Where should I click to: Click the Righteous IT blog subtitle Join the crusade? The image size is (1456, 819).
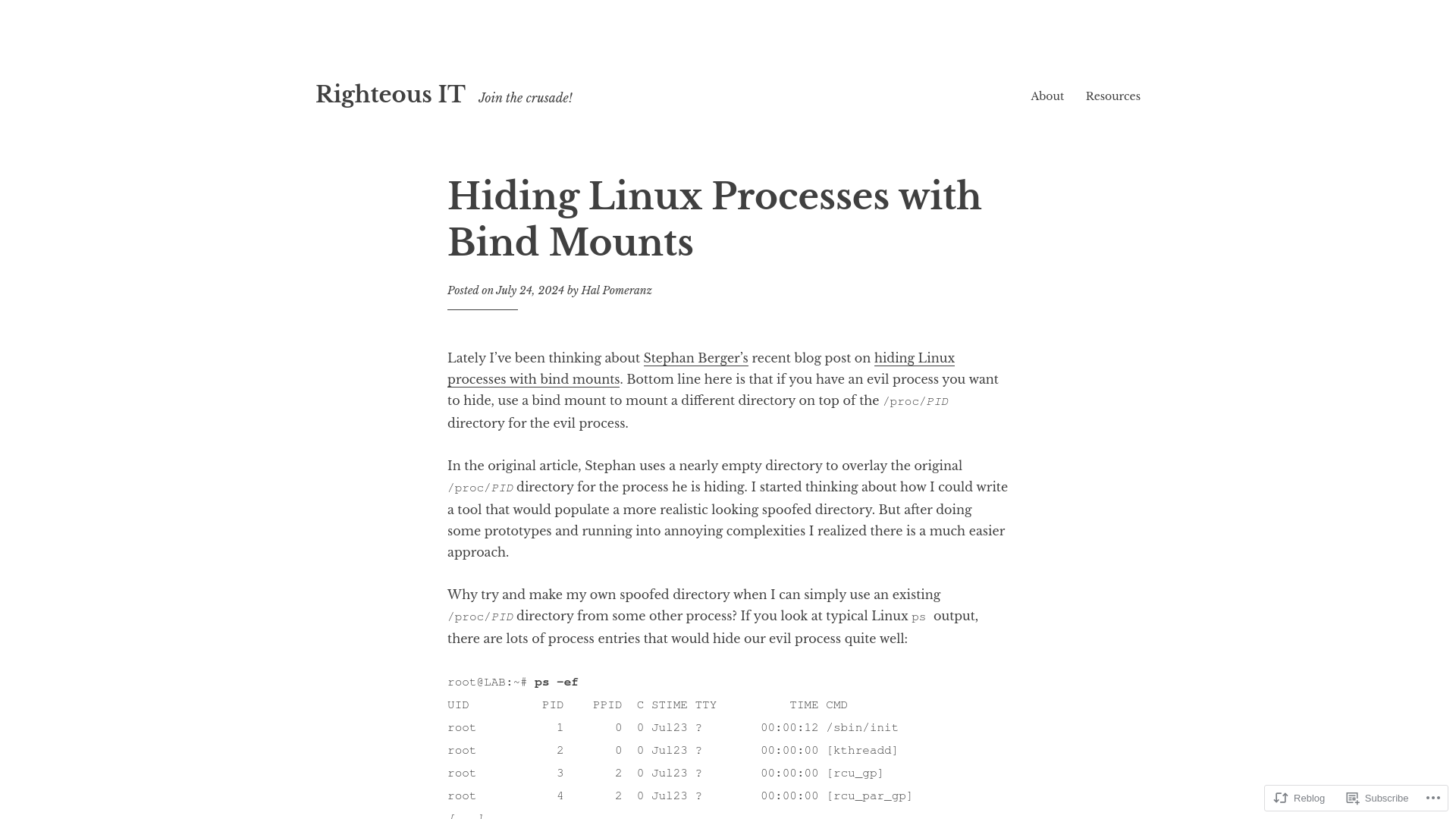coord(525,98)
